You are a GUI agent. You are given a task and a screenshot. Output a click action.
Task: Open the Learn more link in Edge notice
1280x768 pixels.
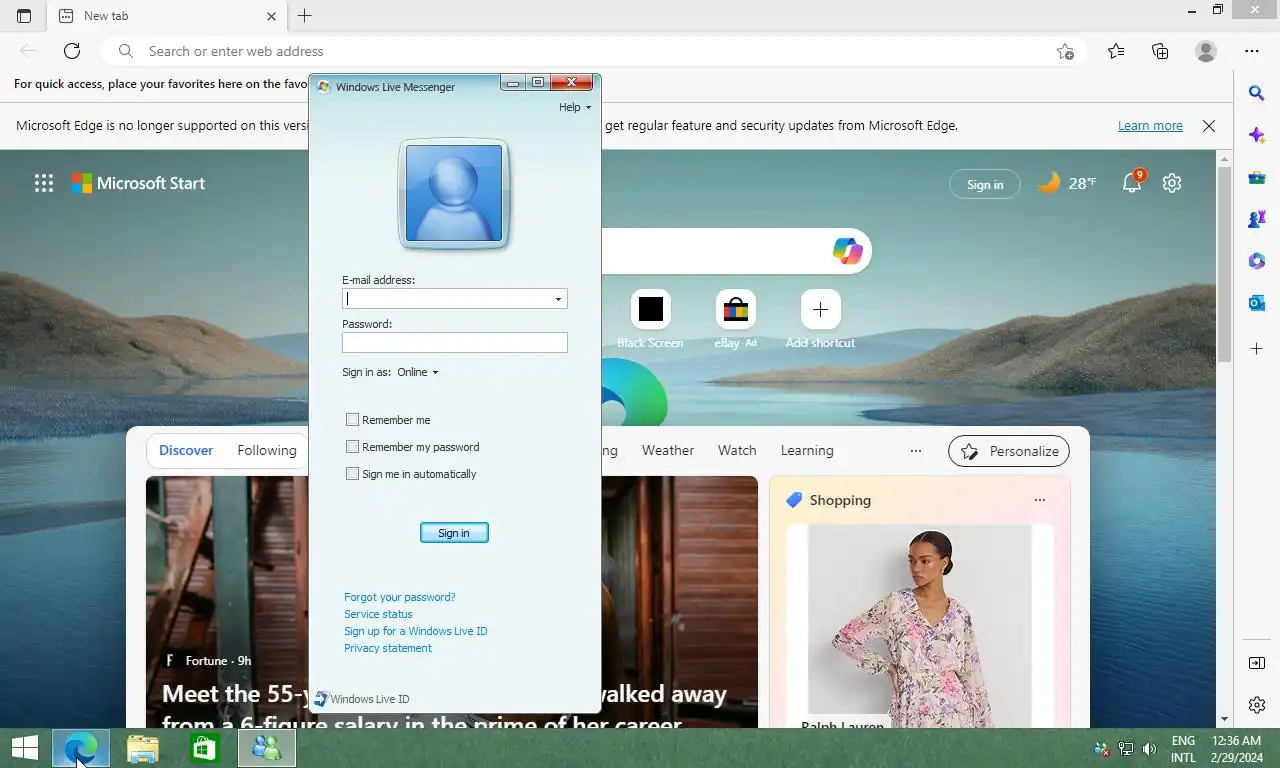[x=1150, y=126]
